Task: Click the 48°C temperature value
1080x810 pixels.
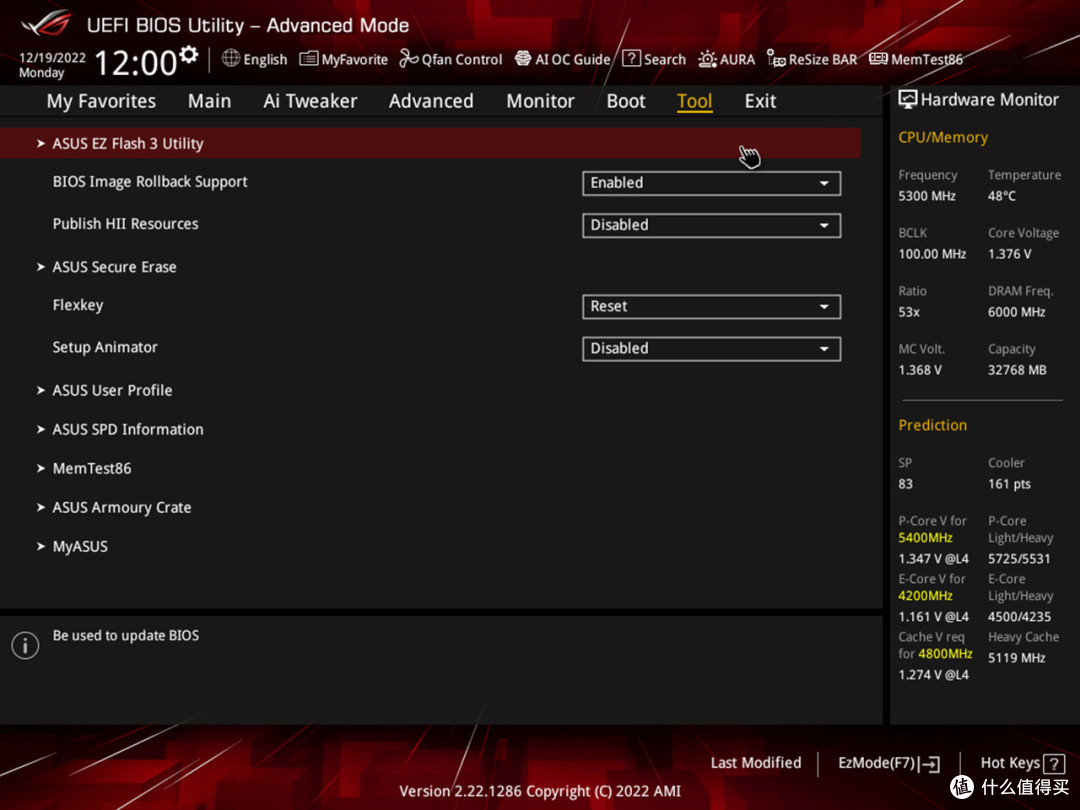Action: point(1001,196)
